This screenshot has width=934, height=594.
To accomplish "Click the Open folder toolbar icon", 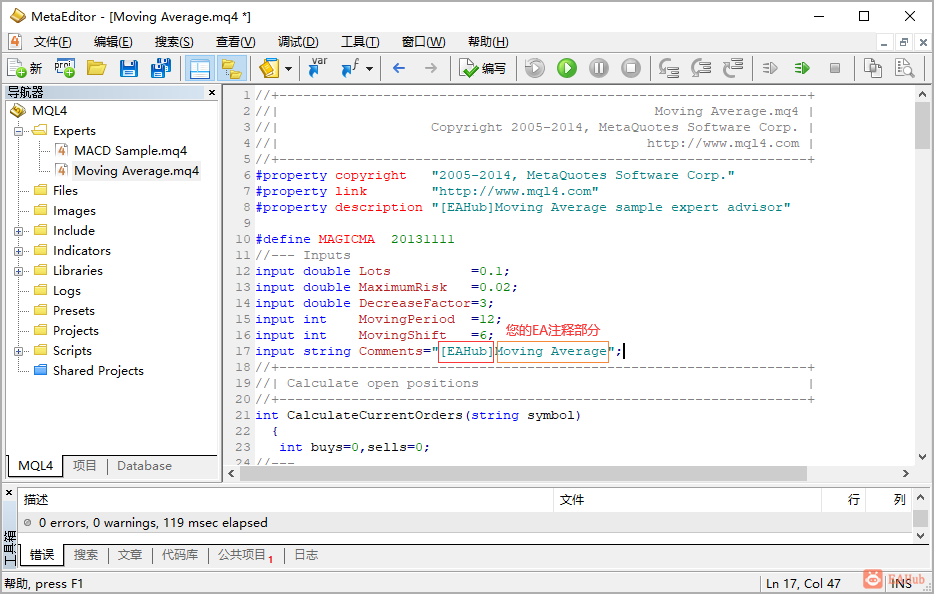I will 96,68.
